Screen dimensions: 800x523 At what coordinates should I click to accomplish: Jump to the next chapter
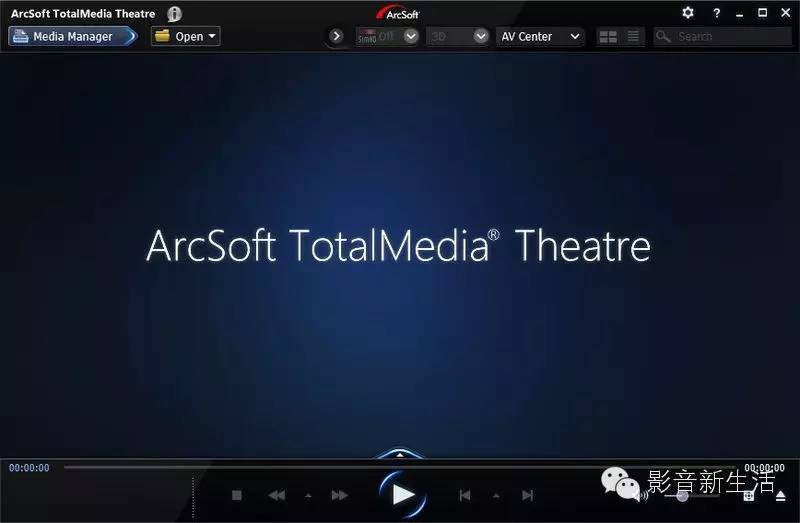tap(528, 495)
